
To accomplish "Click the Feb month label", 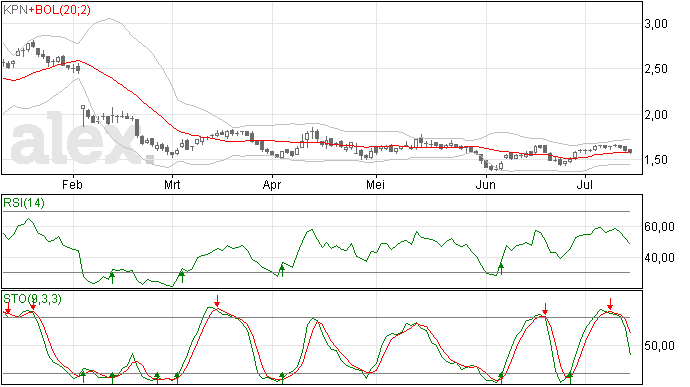I will pyautogui.click(x=72, y=184).
